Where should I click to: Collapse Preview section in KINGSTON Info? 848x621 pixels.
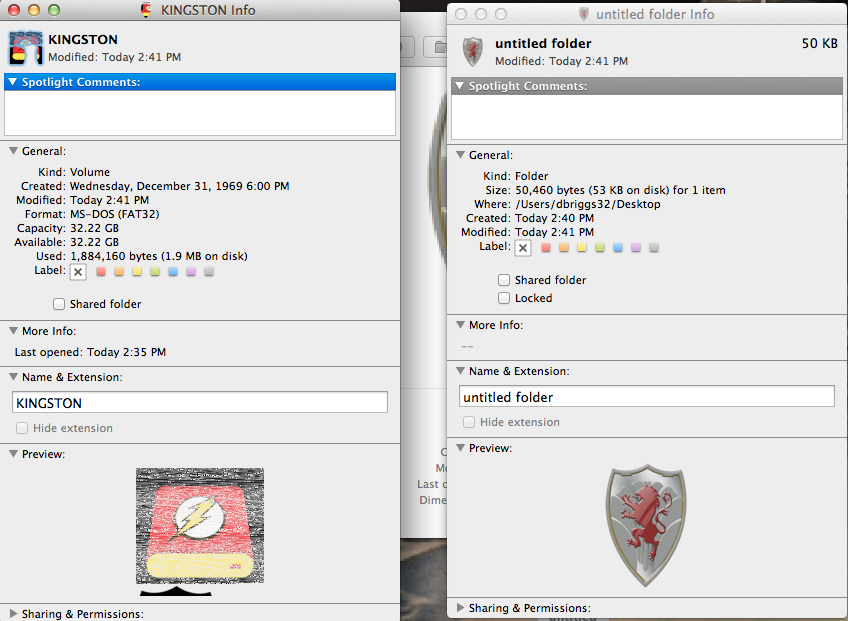pyautogui.click(x=14, y=453)
